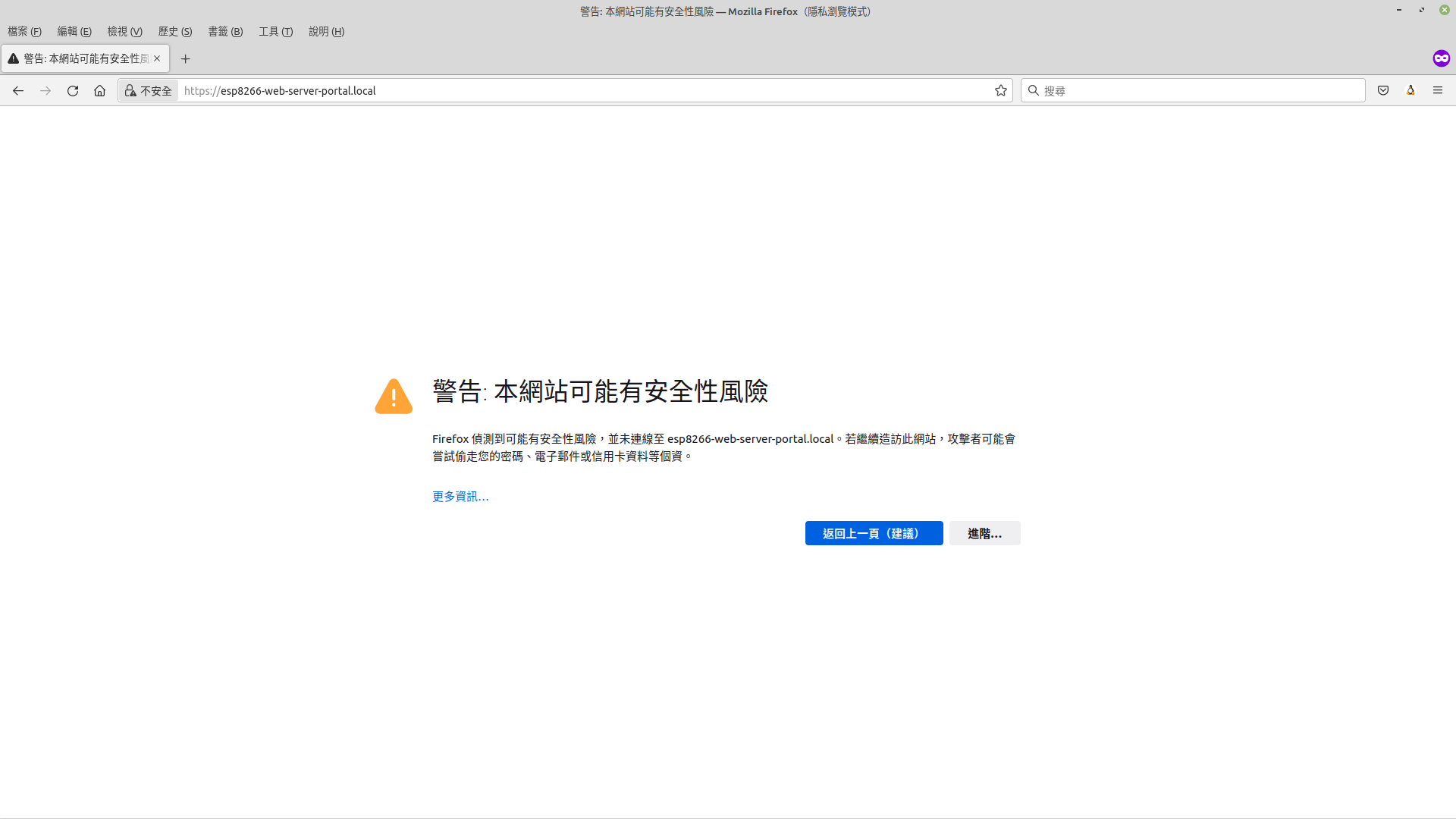Screen dimensions: 1456x819
Task: Go back using the back arrow
Action: (x=18, y=90)
